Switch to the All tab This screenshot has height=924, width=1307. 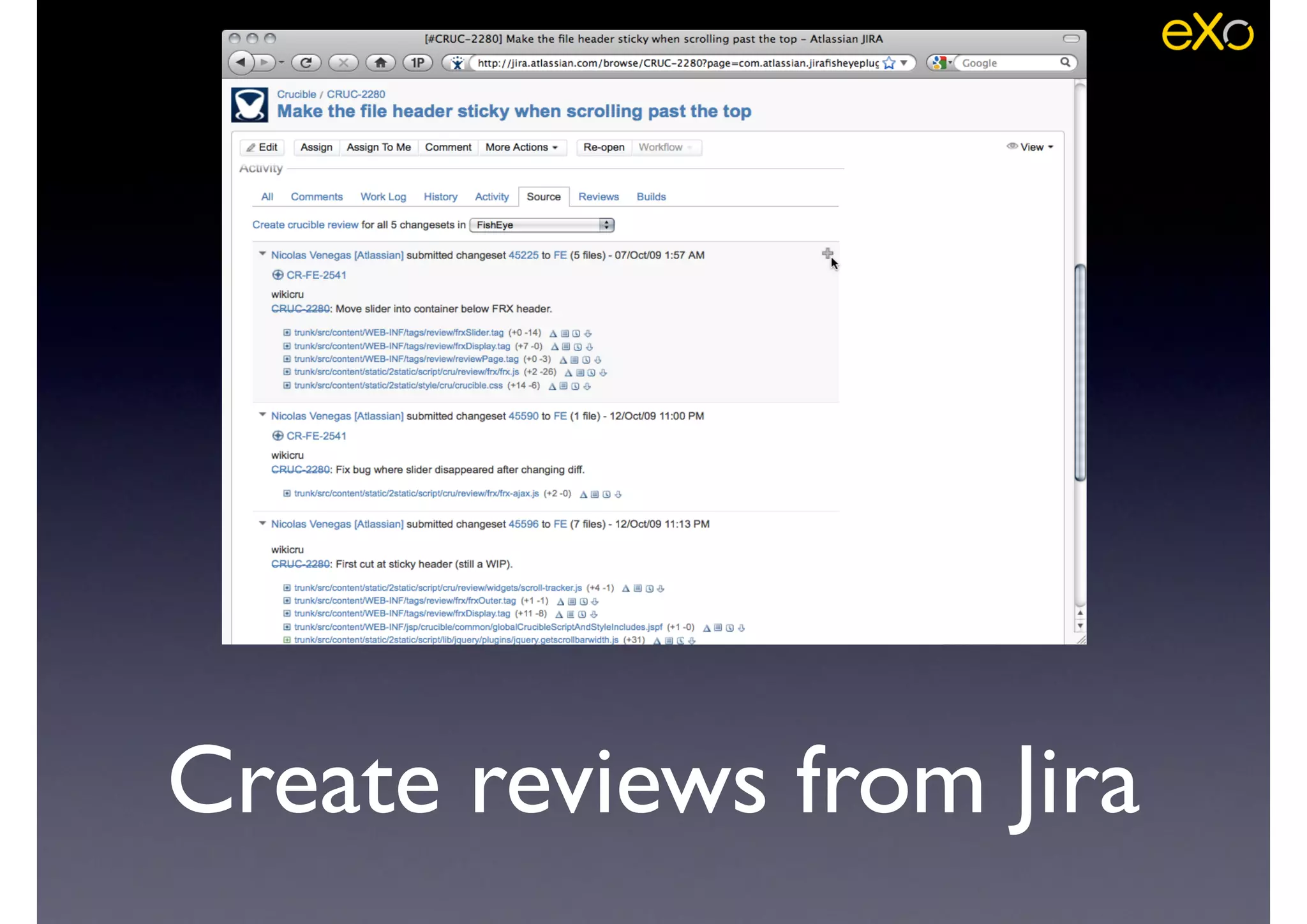[267, 197]
